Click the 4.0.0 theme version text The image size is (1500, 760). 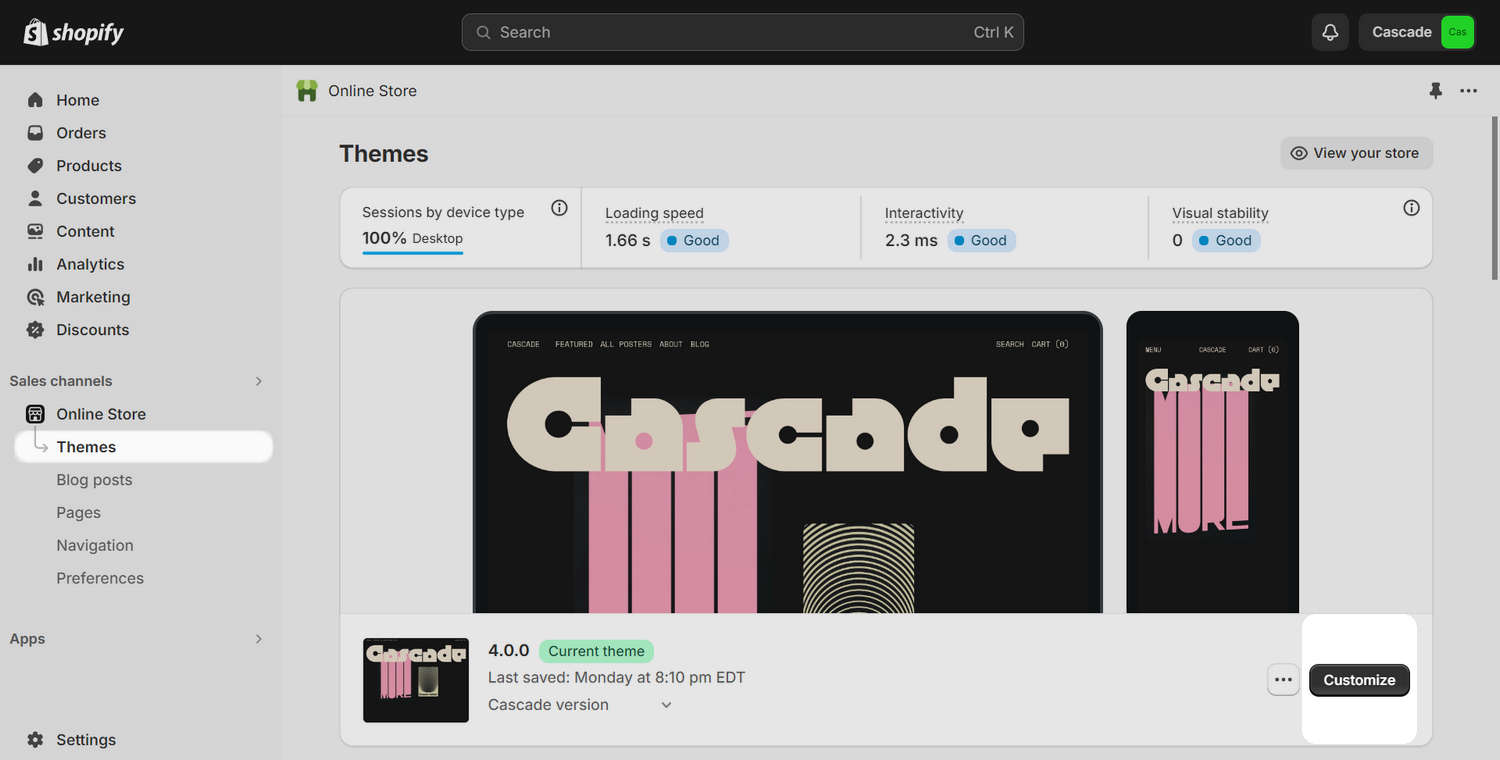(508, 651)
